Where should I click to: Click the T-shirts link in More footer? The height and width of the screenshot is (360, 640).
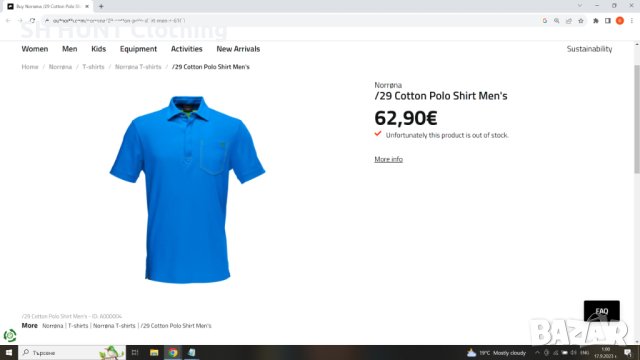78,326
